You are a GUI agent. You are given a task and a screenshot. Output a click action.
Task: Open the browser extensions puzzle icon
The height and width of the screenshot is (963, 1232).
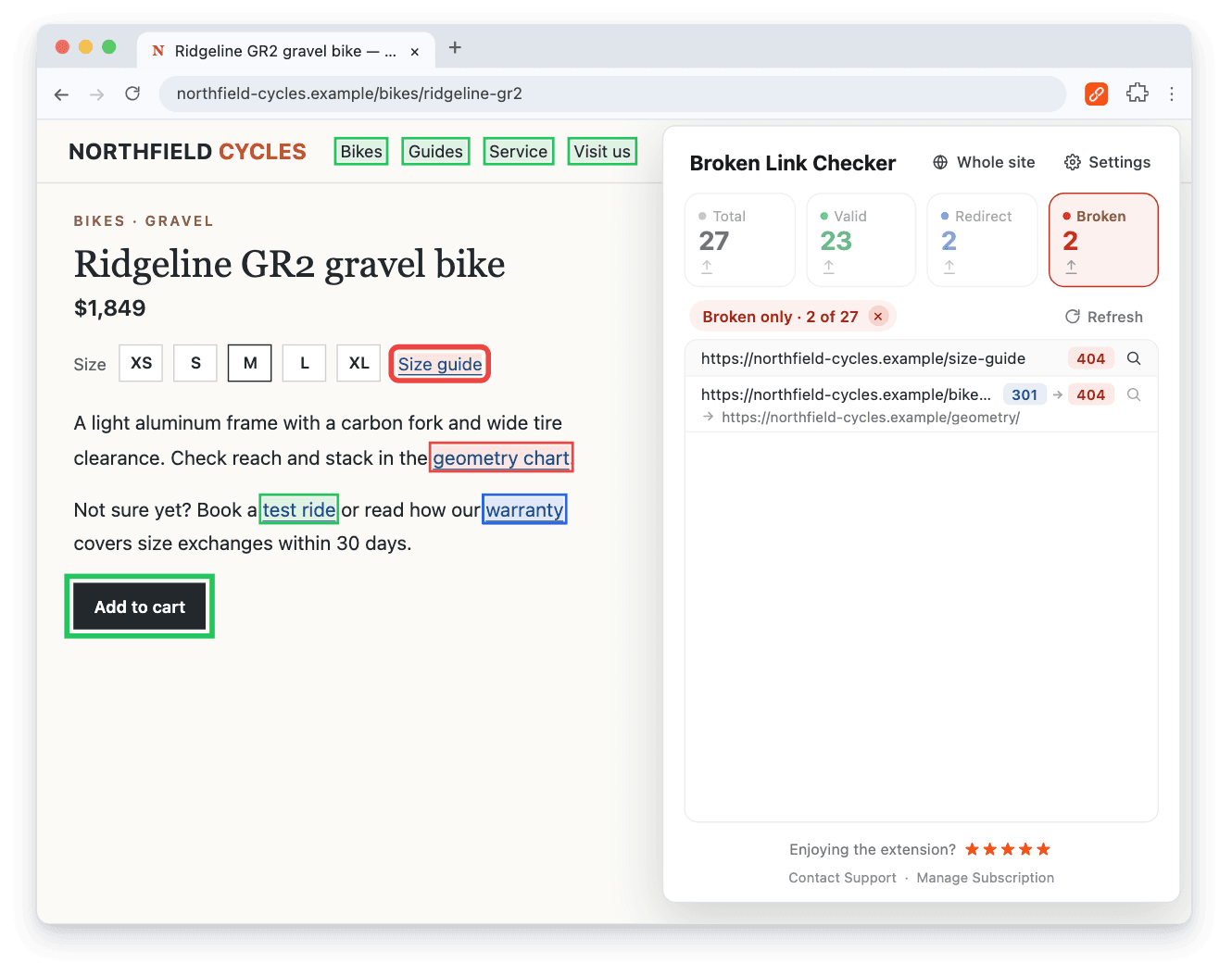[x=1137, y=94]
